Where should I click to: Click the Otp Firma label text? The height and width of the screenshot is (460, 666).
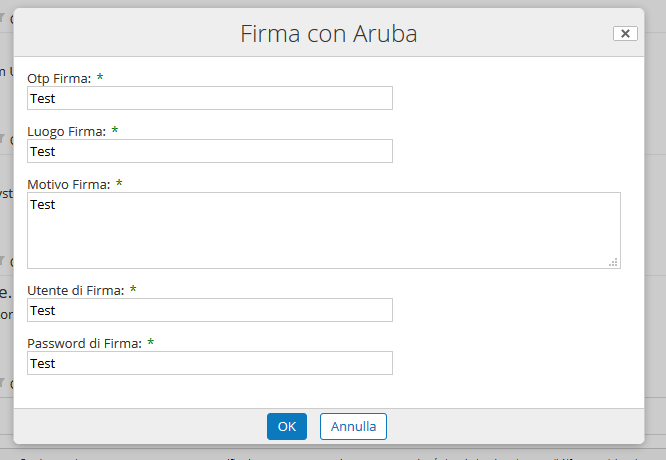coord(59,79)
